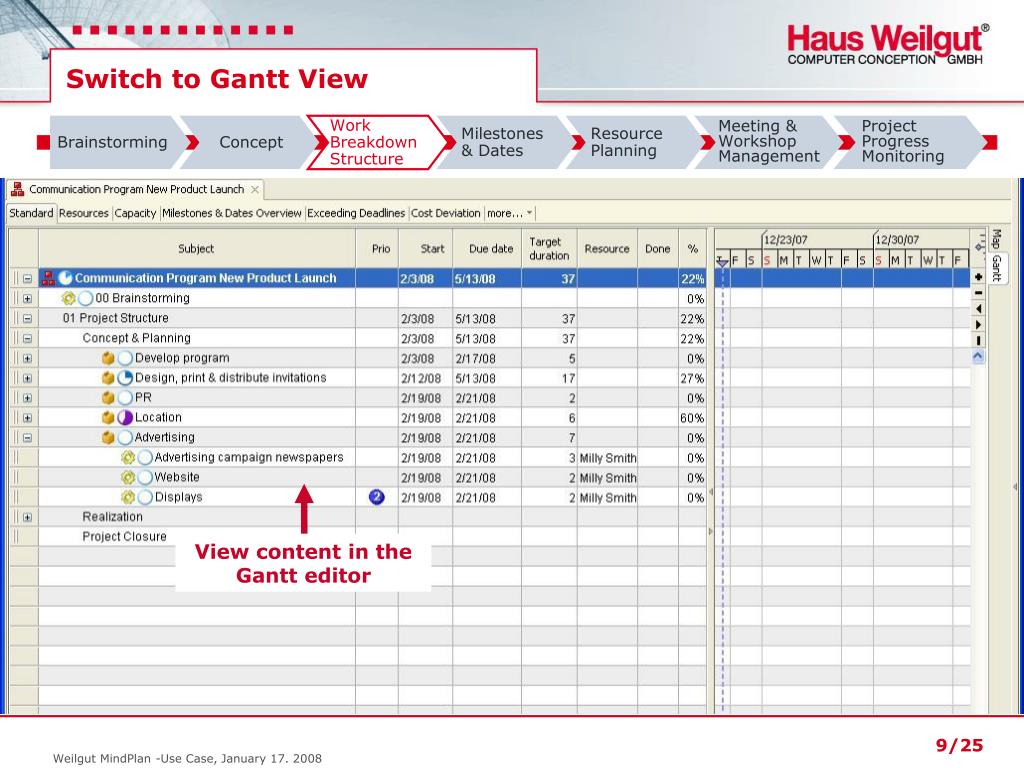Screen dimensions: 1024x768
Task: Expand the Develop program row
Action: click(27, 359)
